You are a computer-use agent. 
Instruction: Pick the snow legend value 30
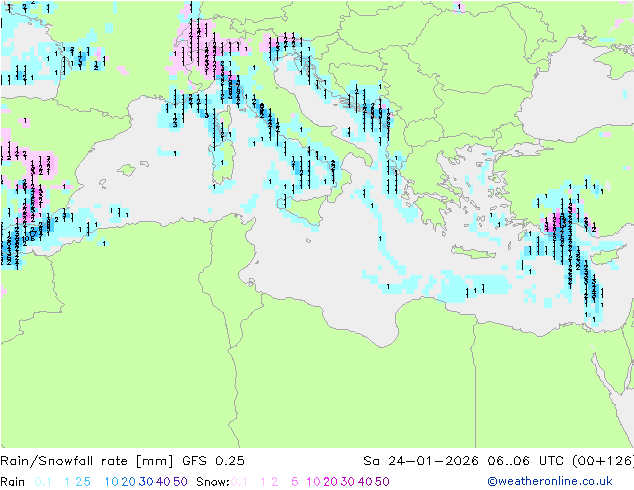(348, 482)
